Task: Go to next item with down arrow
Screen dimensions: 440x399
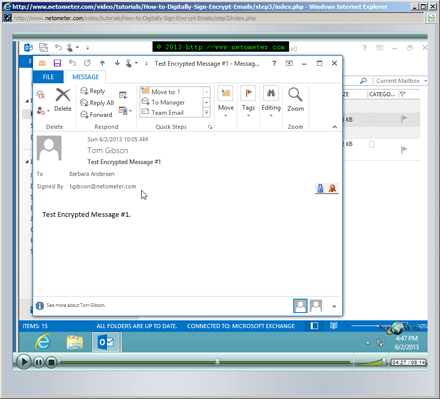Action: pyautogui.click(x=117, y=63)
